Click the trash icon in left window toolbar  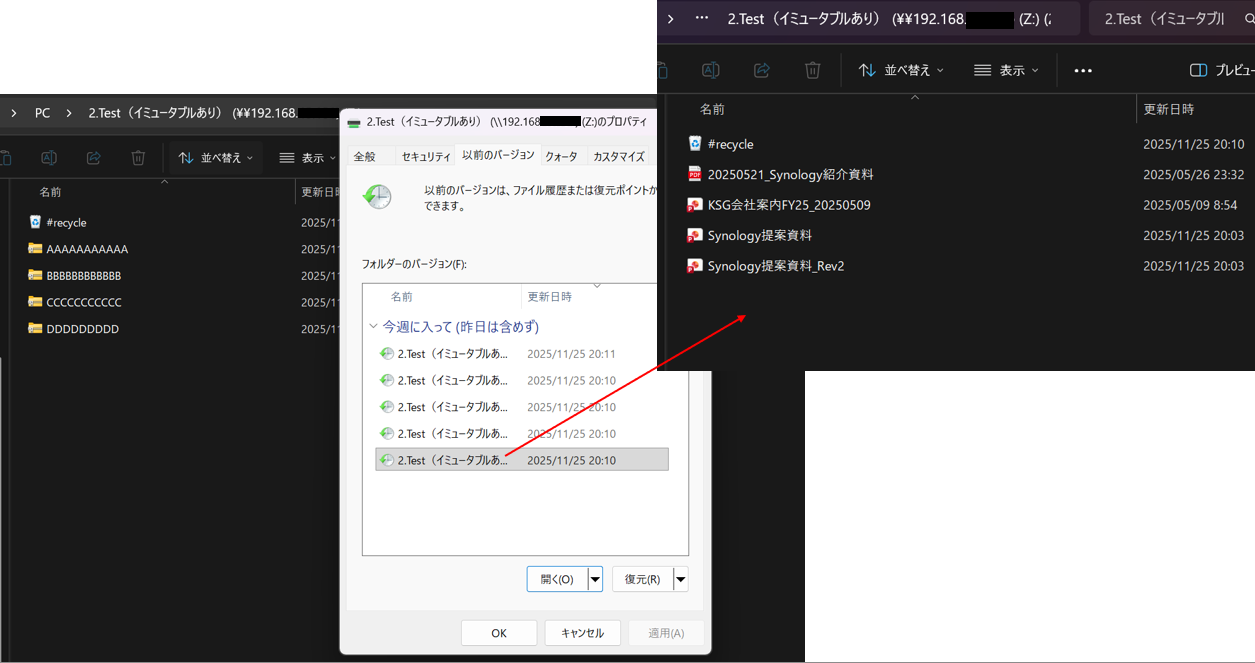139,158
